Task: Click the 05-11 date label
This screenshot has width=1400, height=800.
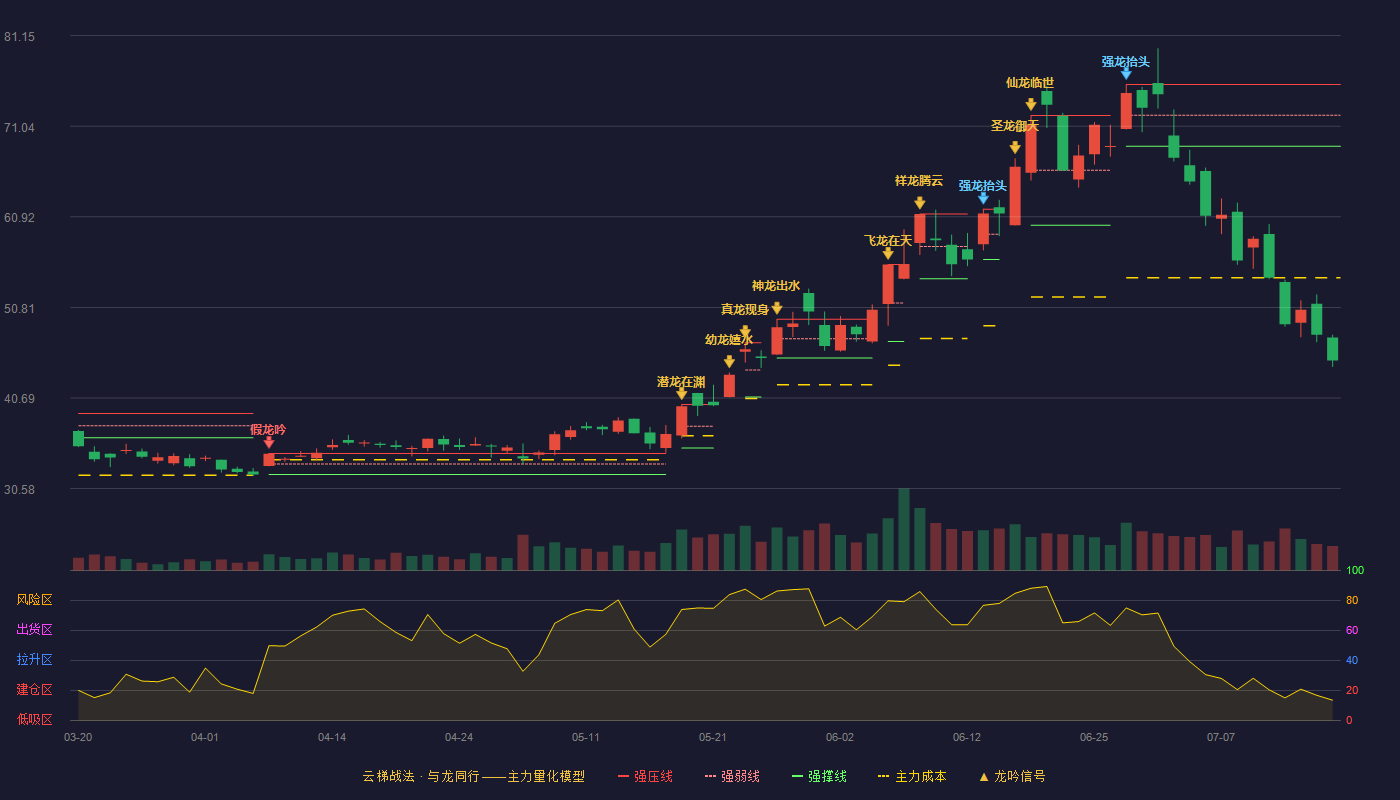Action: (586, 737)
